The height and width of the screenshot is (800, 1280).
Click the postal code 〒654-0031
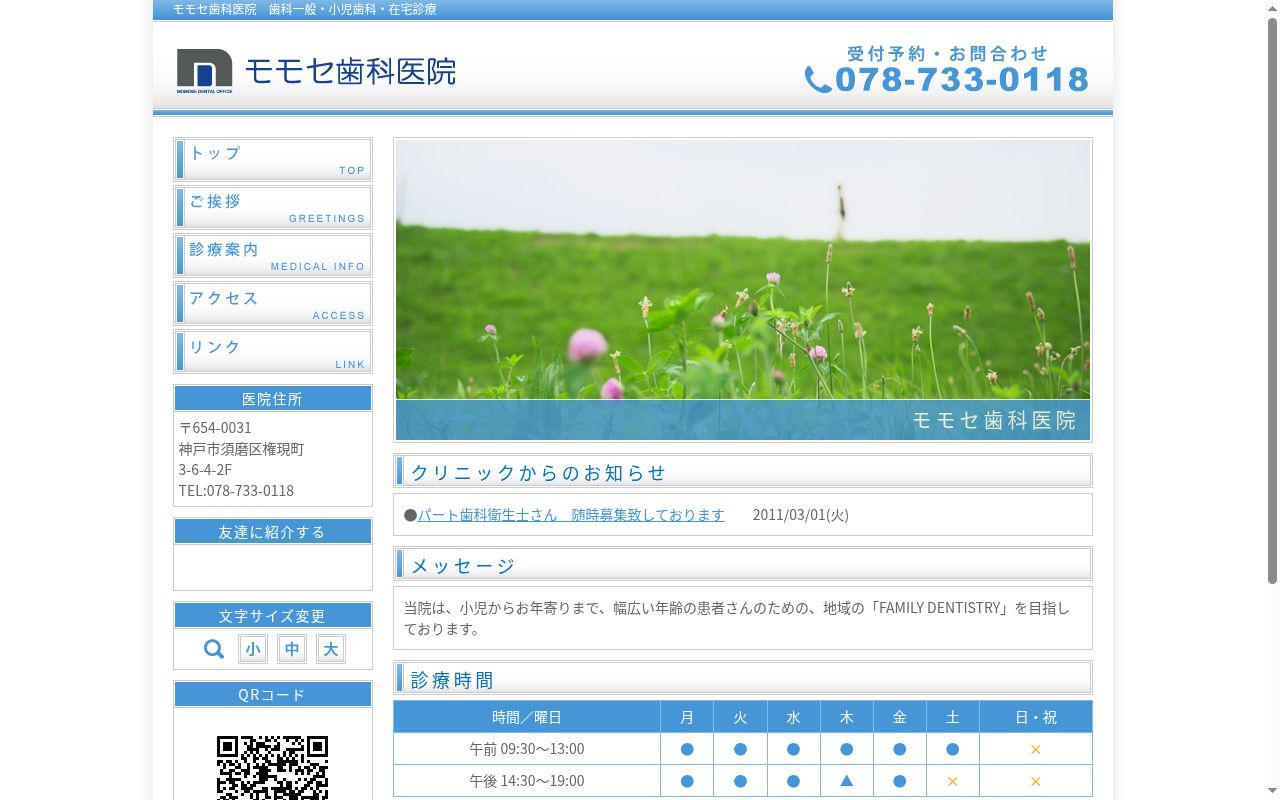216,428
